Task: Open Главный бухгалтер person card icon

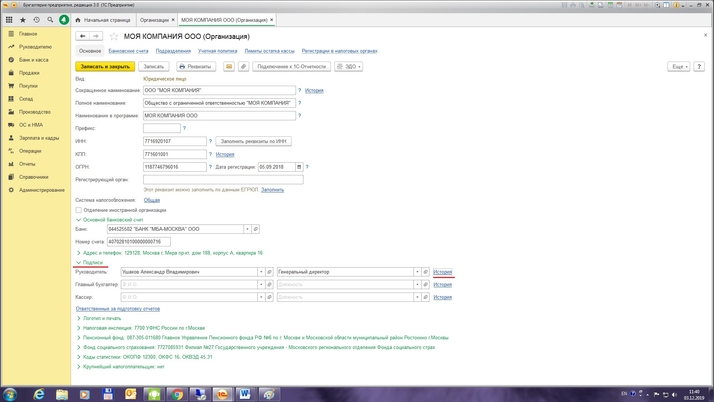Action: tap(269, 285)
